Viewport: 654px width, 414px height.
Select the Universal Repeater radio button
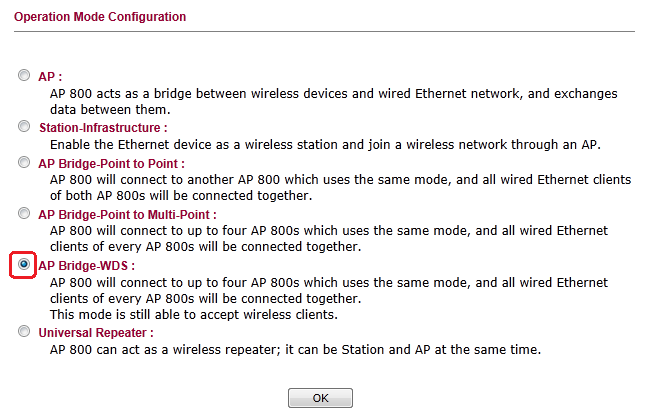click(x=24, y=332)
